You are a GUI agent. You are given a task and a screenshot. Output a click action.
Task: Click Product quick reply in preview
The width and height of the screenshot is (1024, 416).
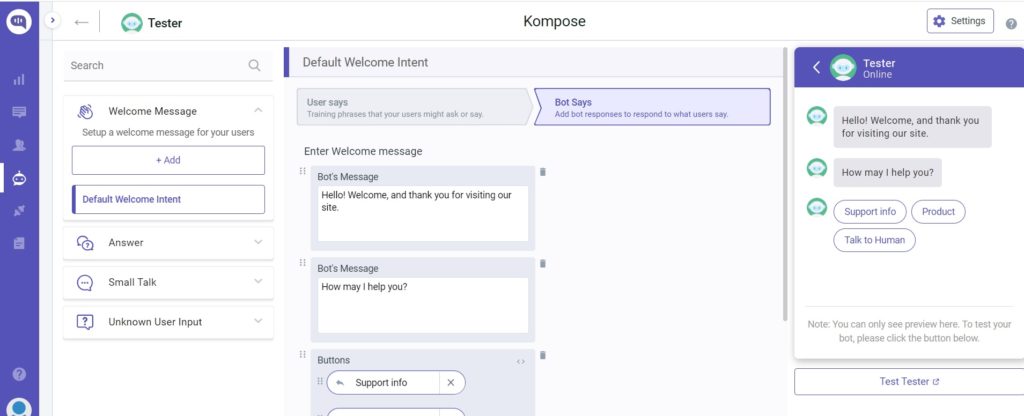pos(938,212)
